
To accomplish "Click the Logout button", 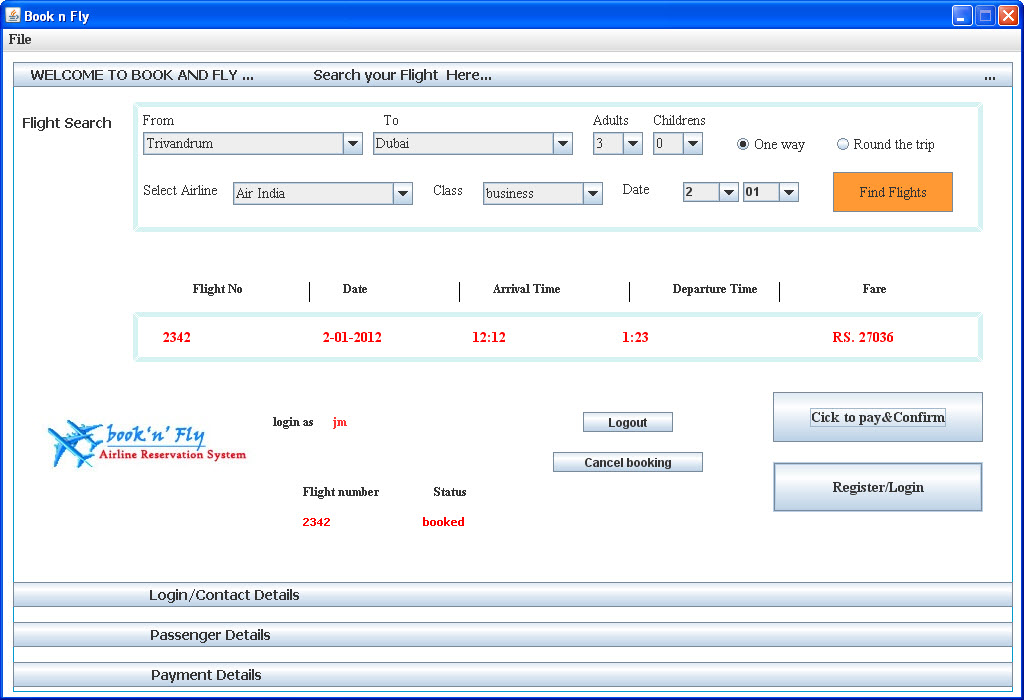I will [628, 422].
